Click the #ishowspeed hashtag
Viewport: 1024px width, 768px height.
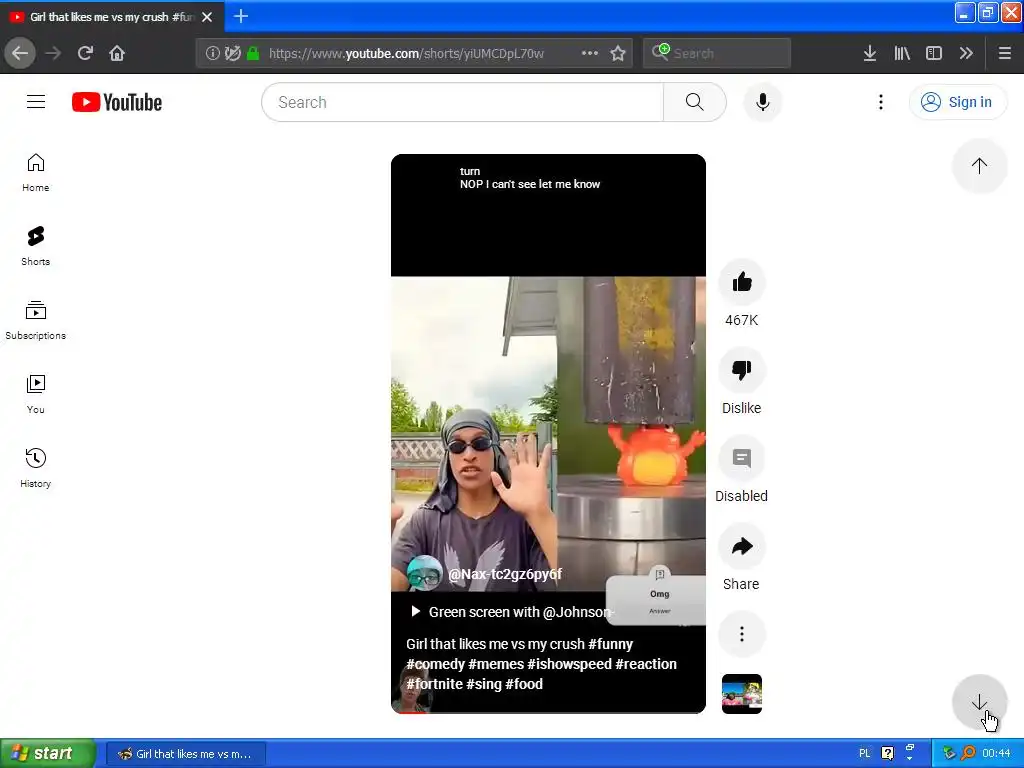coord(569,664)
